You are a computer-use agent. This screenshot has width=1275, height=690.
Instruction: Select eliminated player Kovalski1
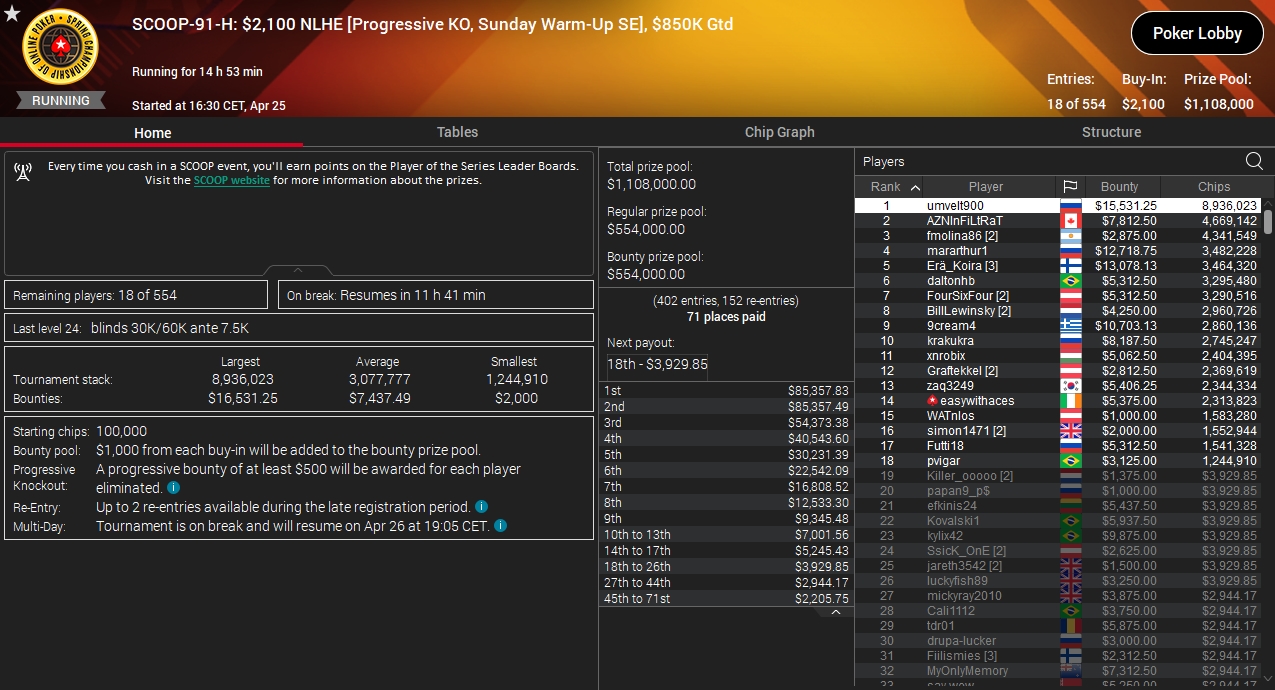click(1058, 521)
